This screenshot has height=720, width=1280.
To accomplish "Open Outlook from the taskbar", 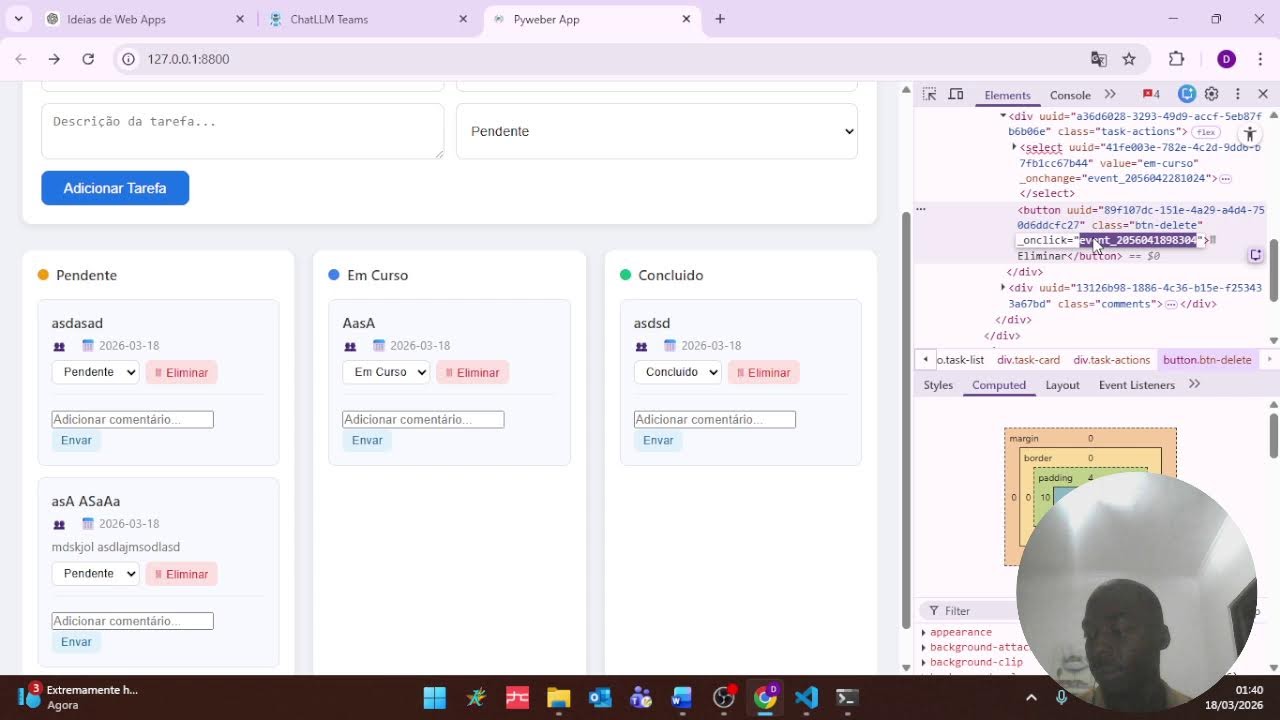I will coord(600,697).
